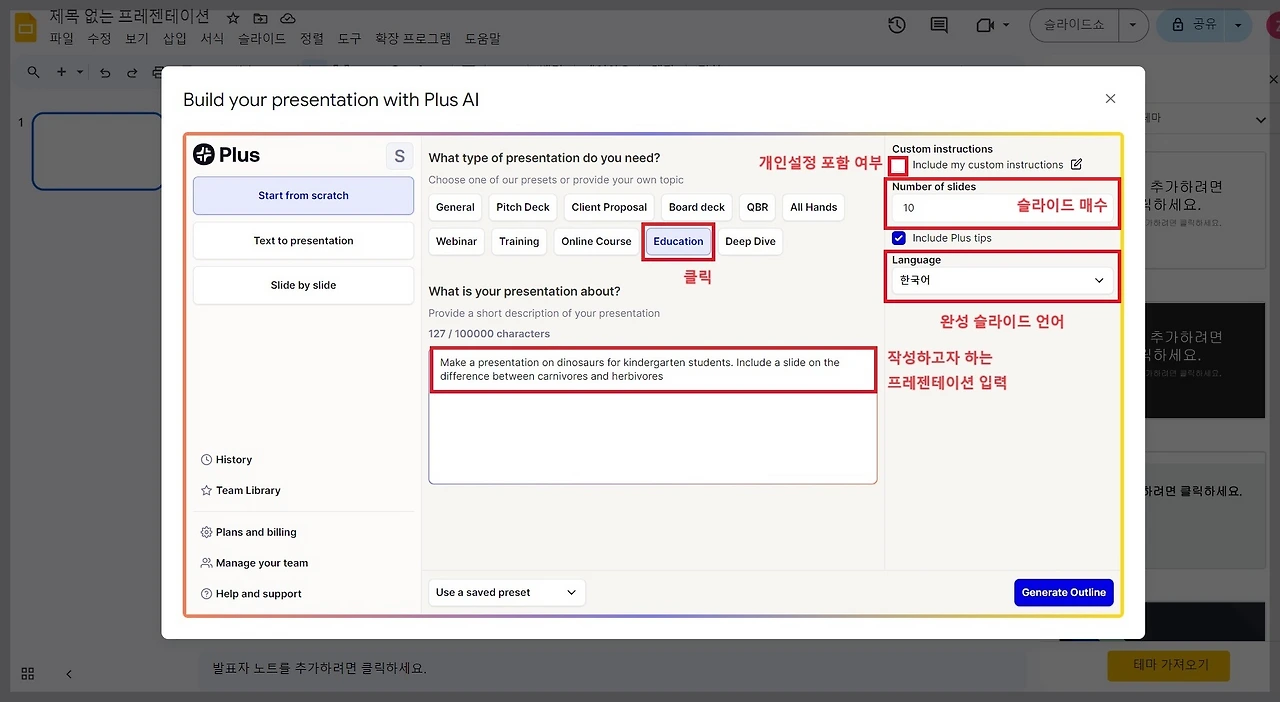Choose the Training preset
This screenshot has height=702, width=1280.
click(519, 241)
